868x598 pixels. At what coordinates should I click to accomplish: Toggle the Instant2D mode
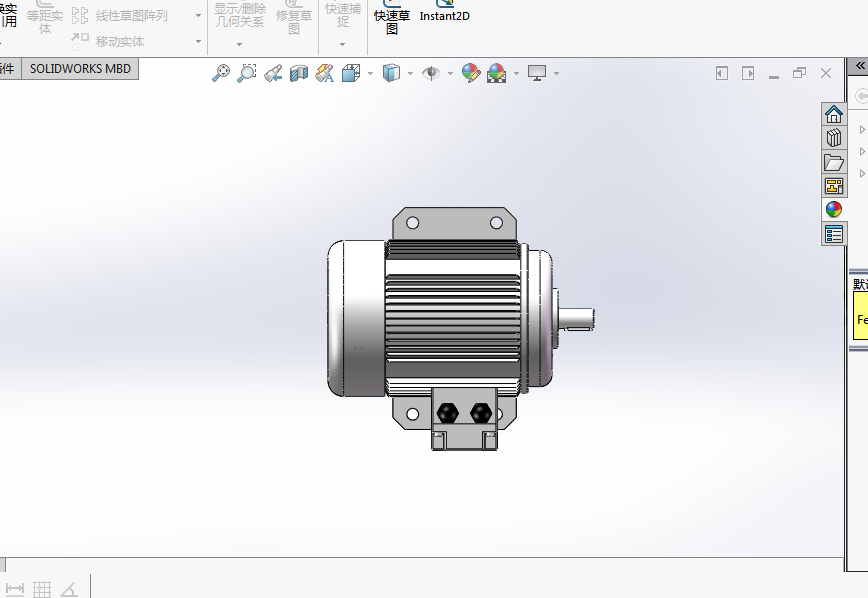click(445, 12)
